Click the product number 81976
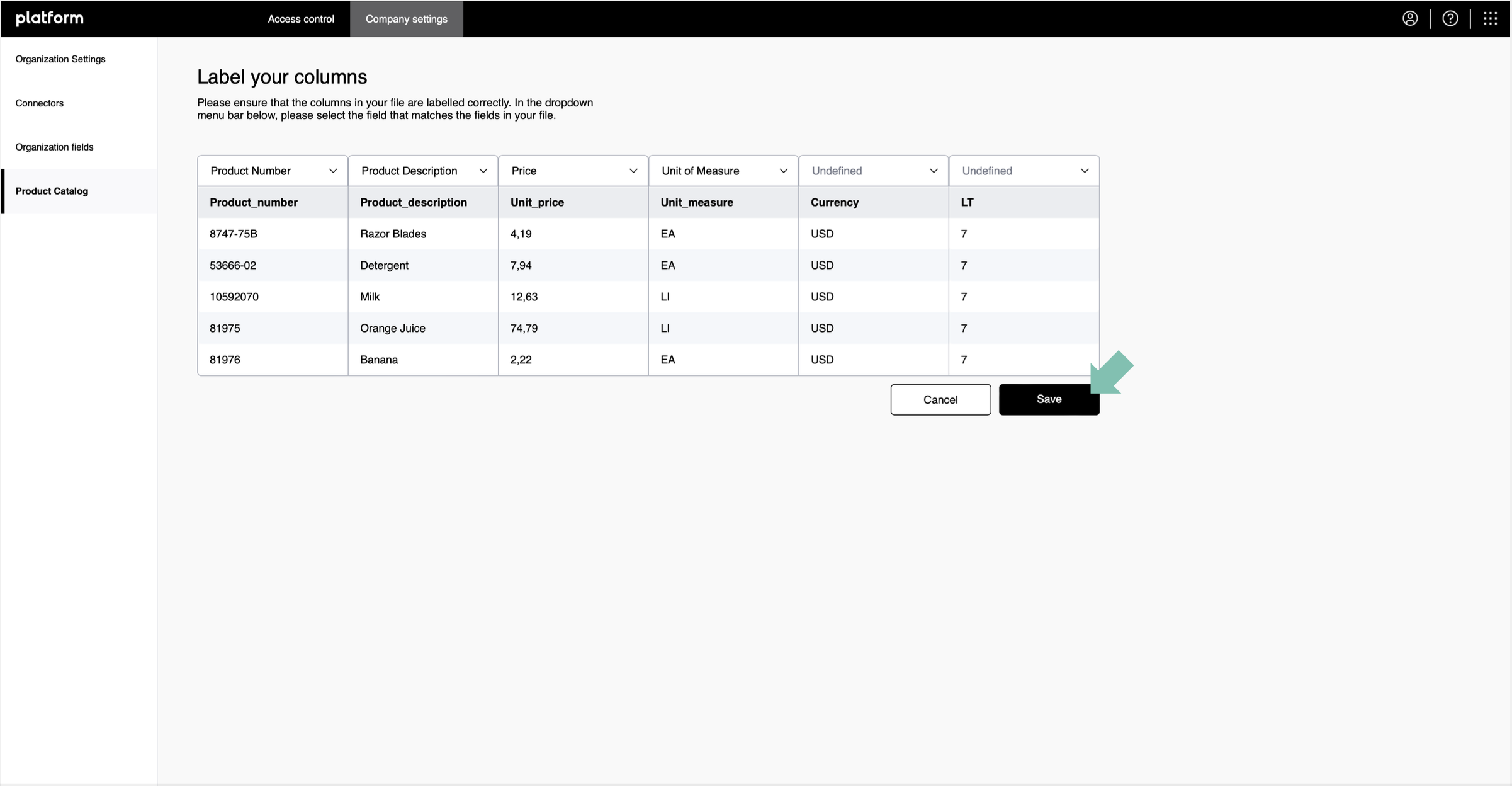This screenshot has width=1512, height=786. (225, 360)
